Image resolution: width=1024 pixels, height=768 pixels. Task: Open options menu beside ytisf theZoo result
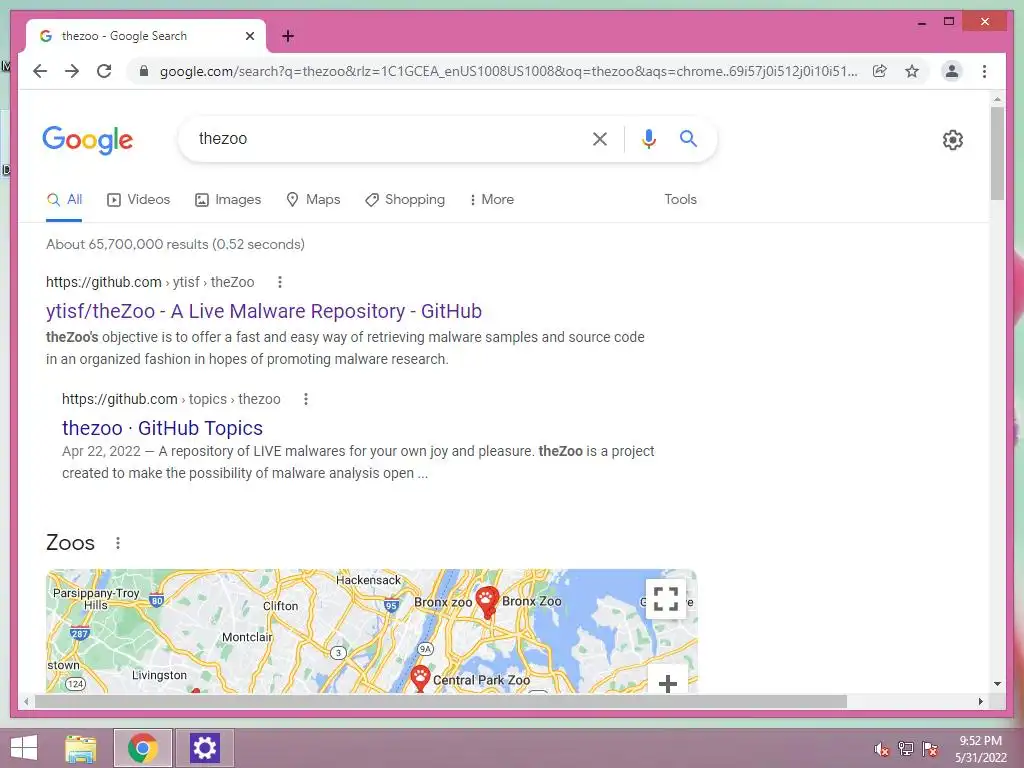[x=280, y=282]
